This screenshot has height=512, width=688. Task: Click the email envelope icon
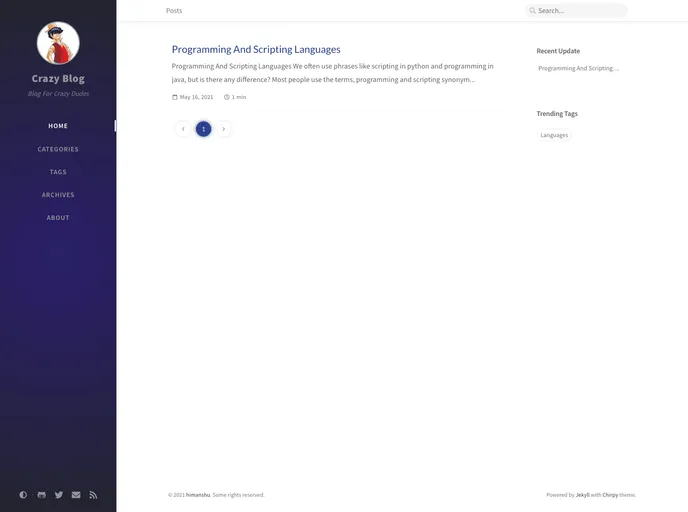coord(76,494)
